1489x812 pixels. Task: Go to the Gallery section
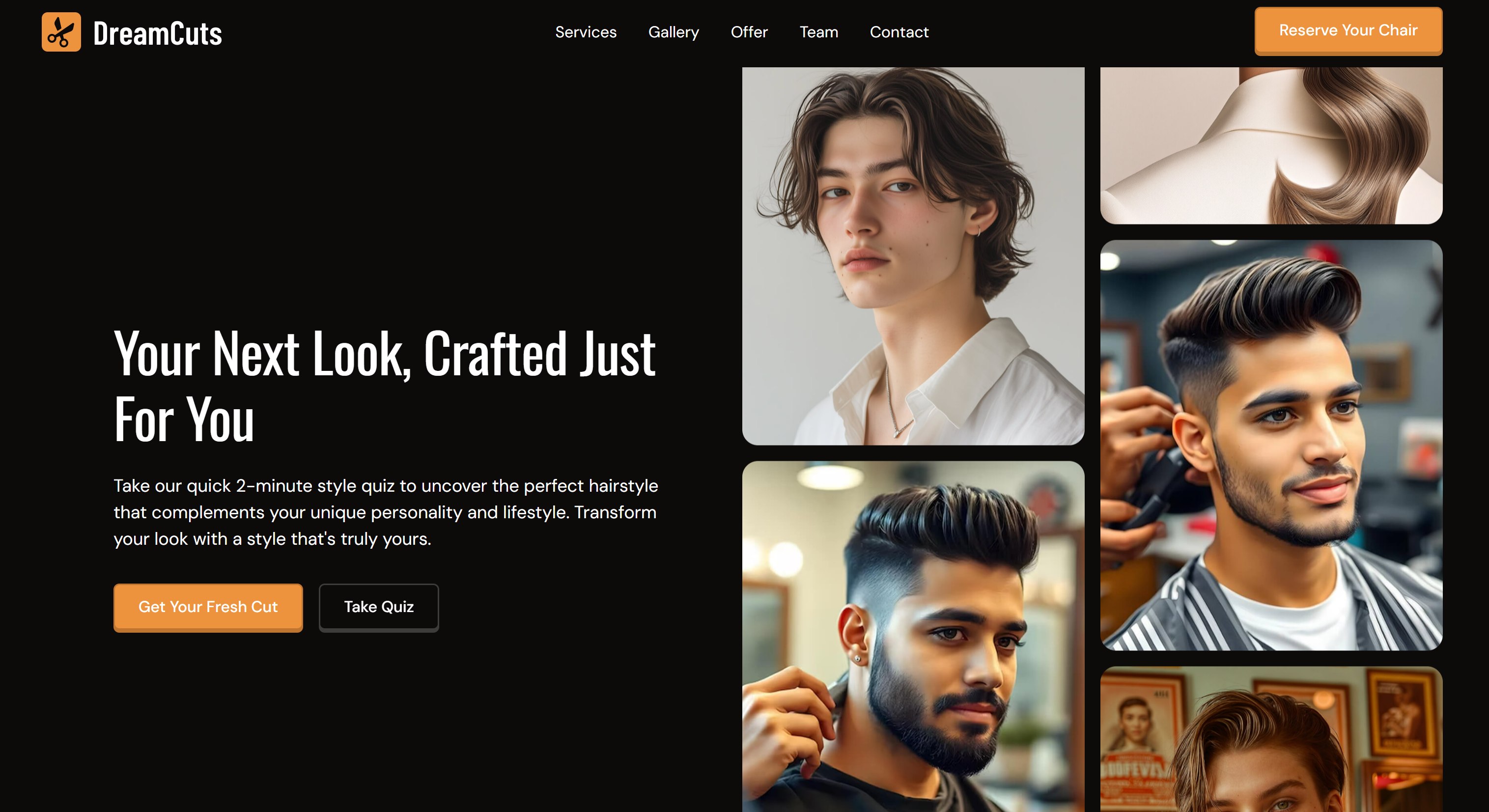674,32
